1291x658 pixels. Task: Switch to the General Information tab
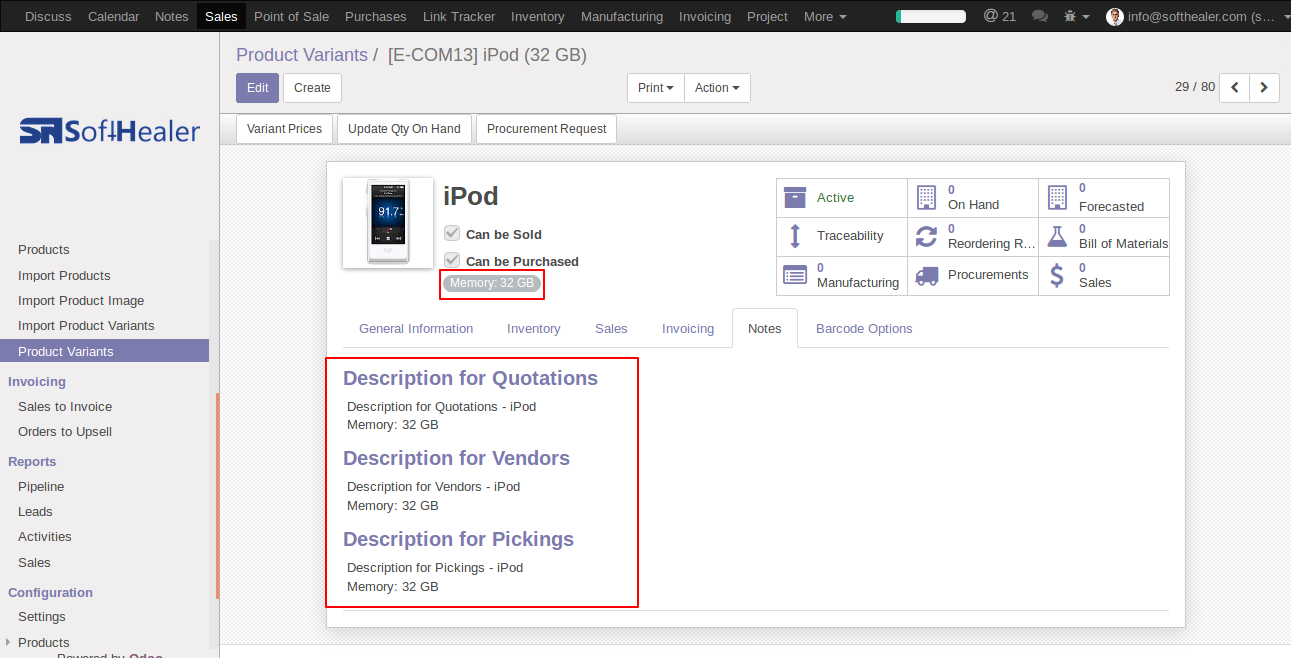[416, 328]
